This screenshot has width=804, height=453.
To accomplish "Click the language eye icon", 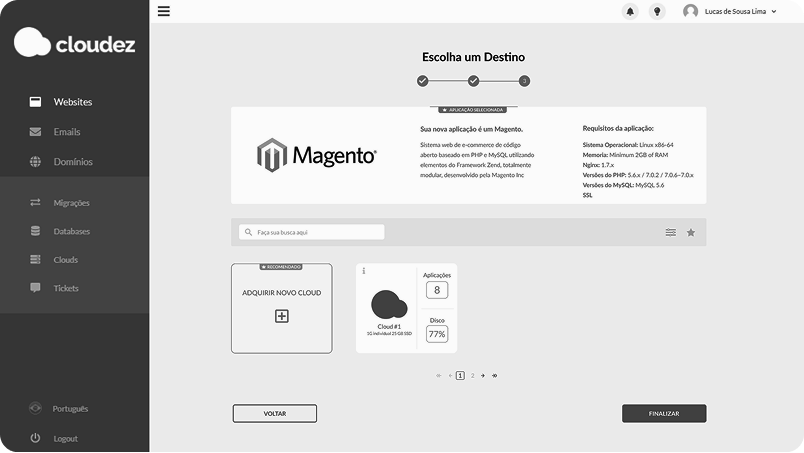I will (x=35, y=408).
